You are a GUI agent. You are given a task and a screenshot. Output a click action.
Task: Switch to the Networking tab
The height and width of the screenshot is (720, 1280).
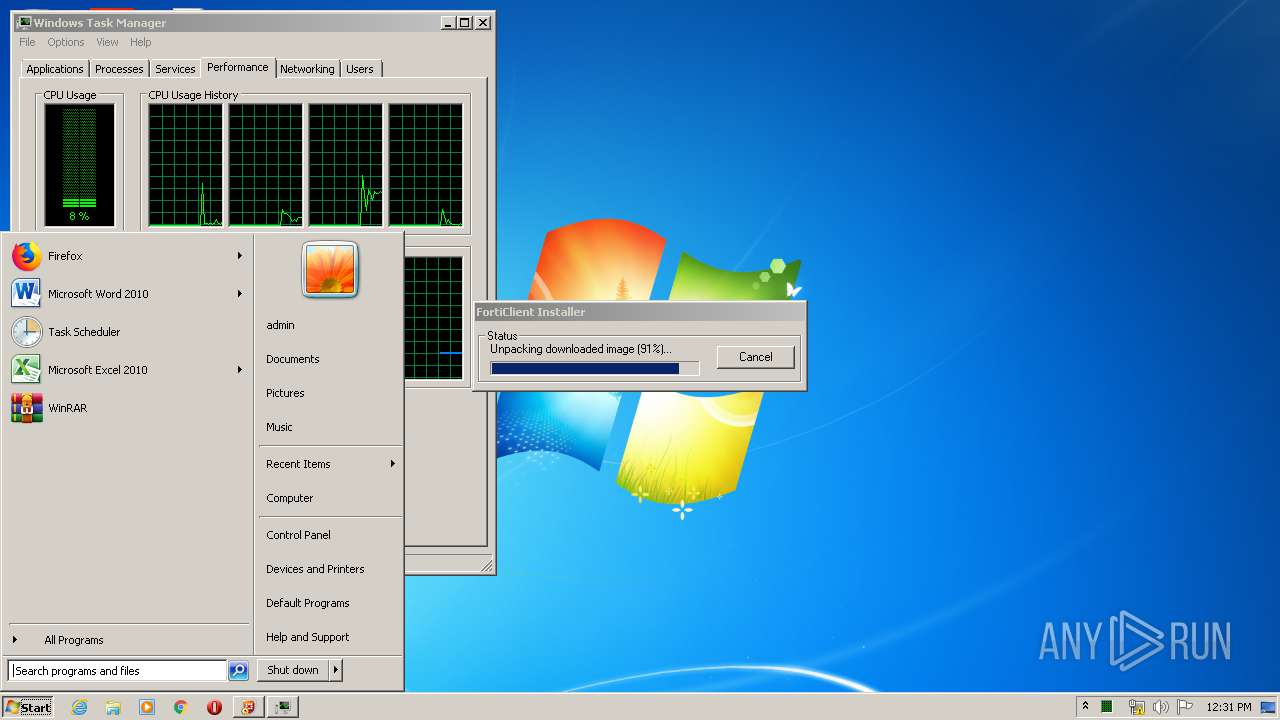307,69
